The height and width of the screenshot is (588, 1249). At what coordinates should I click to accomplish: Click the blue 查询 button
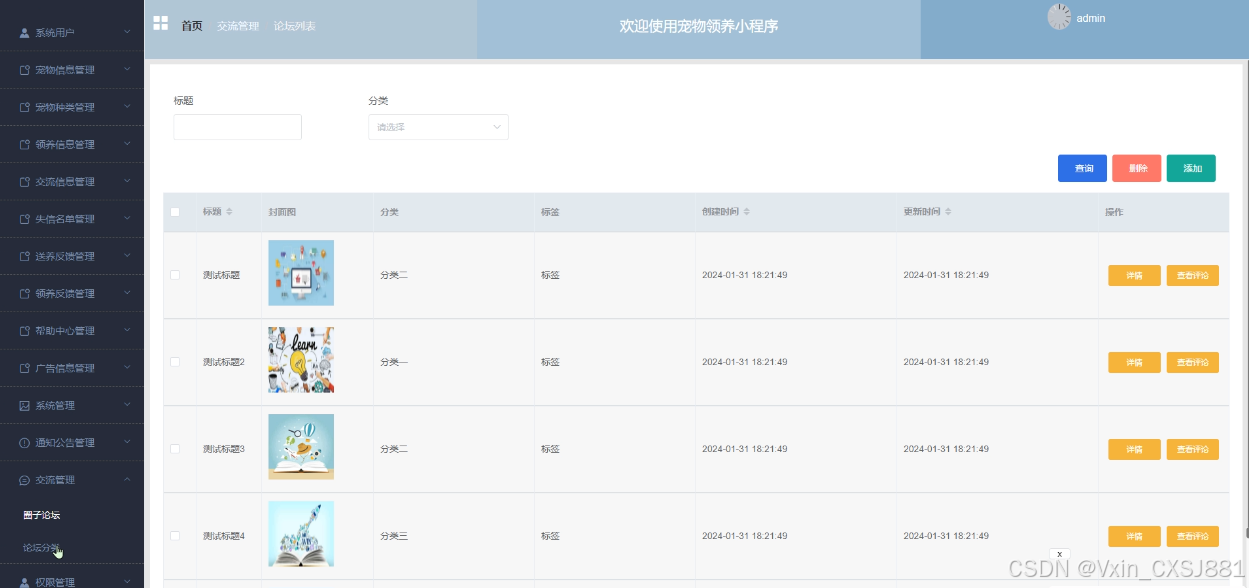tap(1082, 168)
